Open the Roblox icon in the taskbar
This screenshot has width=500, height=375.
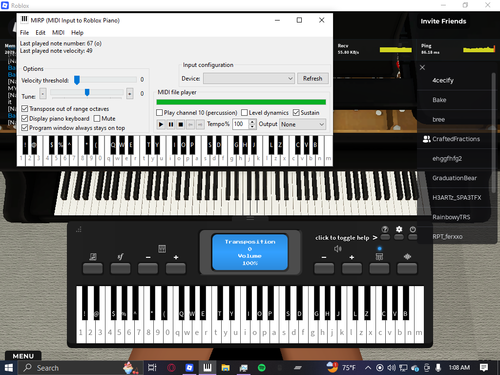point(189,368)
